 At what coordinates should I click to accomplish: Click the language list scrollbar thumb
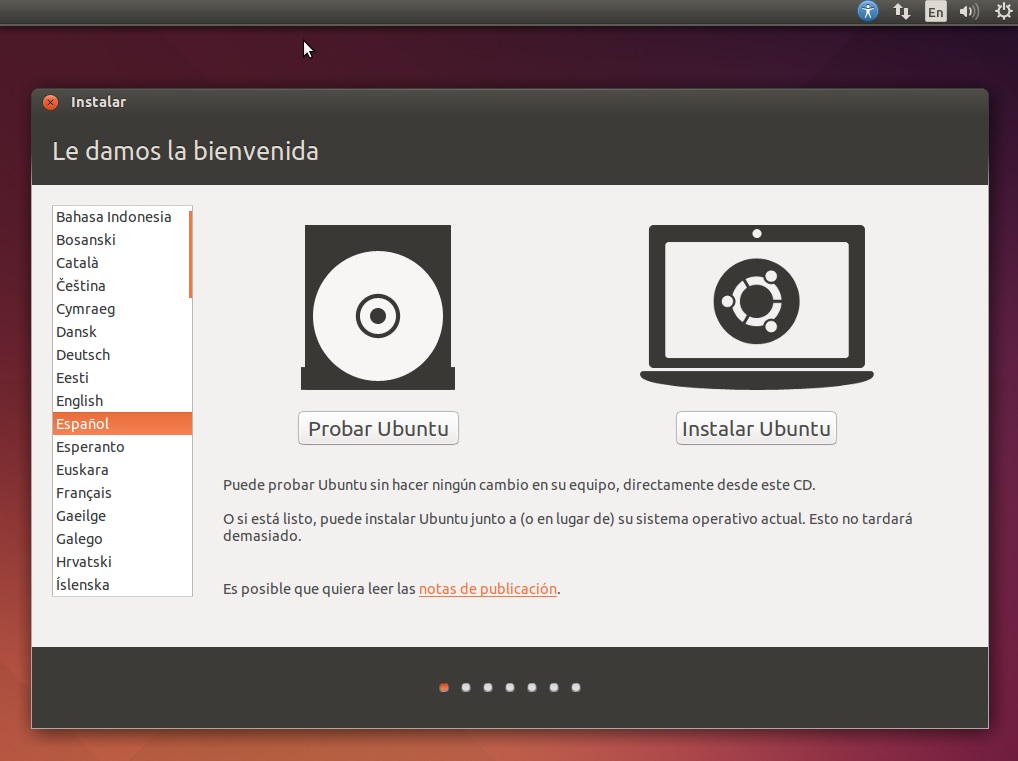(190, 254)
